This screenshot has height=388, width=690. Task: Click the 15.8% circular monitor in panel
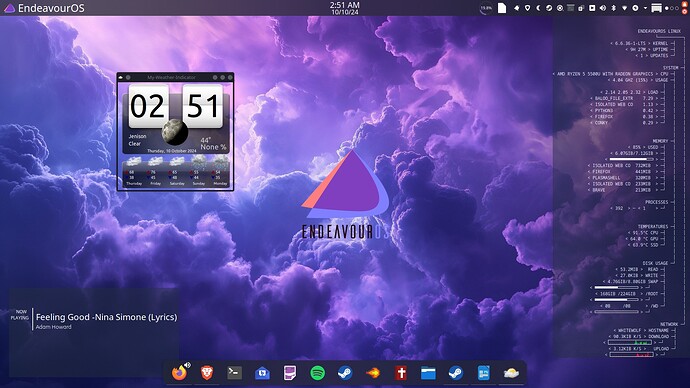(486, 8)
